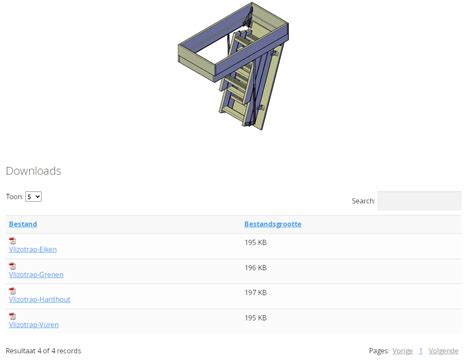Go to next page via Volgende
Screen dimensions: 474x364
(443, 351)
